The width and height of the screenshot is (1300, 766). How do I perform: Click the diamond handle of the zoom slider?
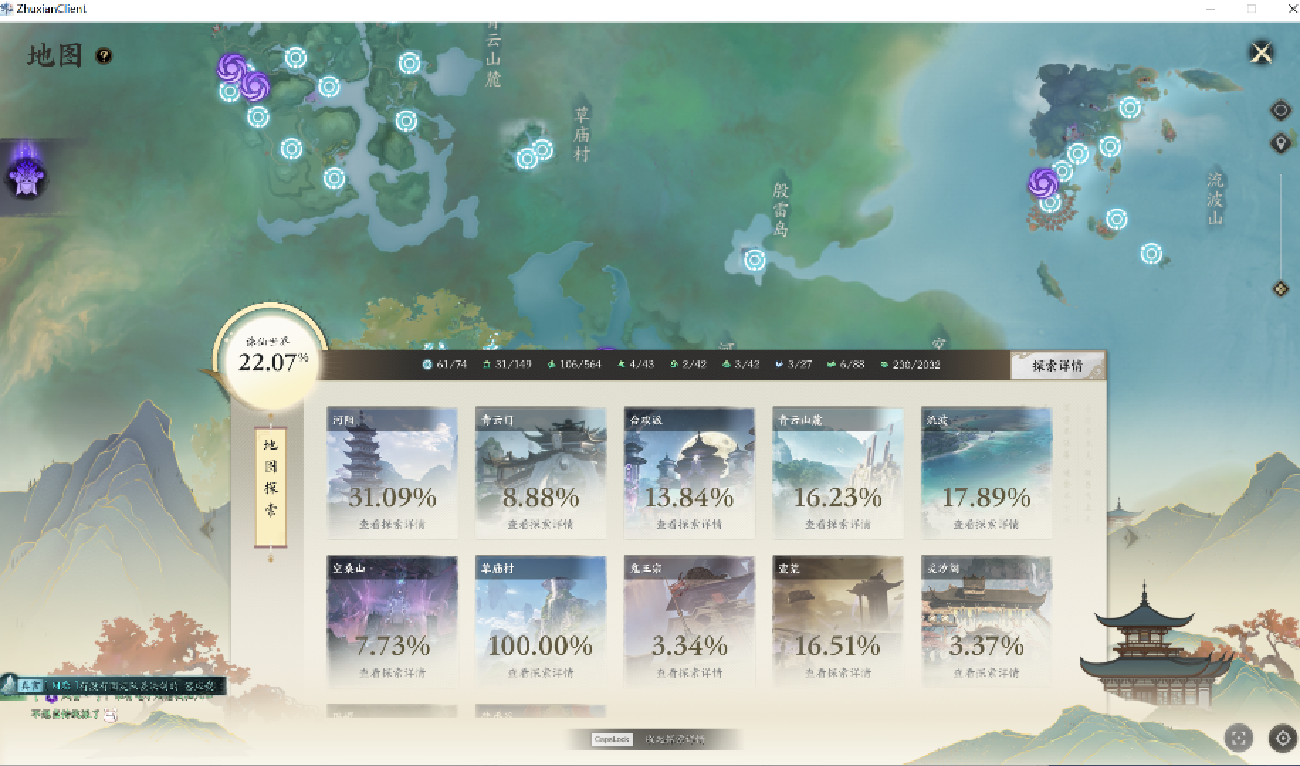[x=1280, y=289]
